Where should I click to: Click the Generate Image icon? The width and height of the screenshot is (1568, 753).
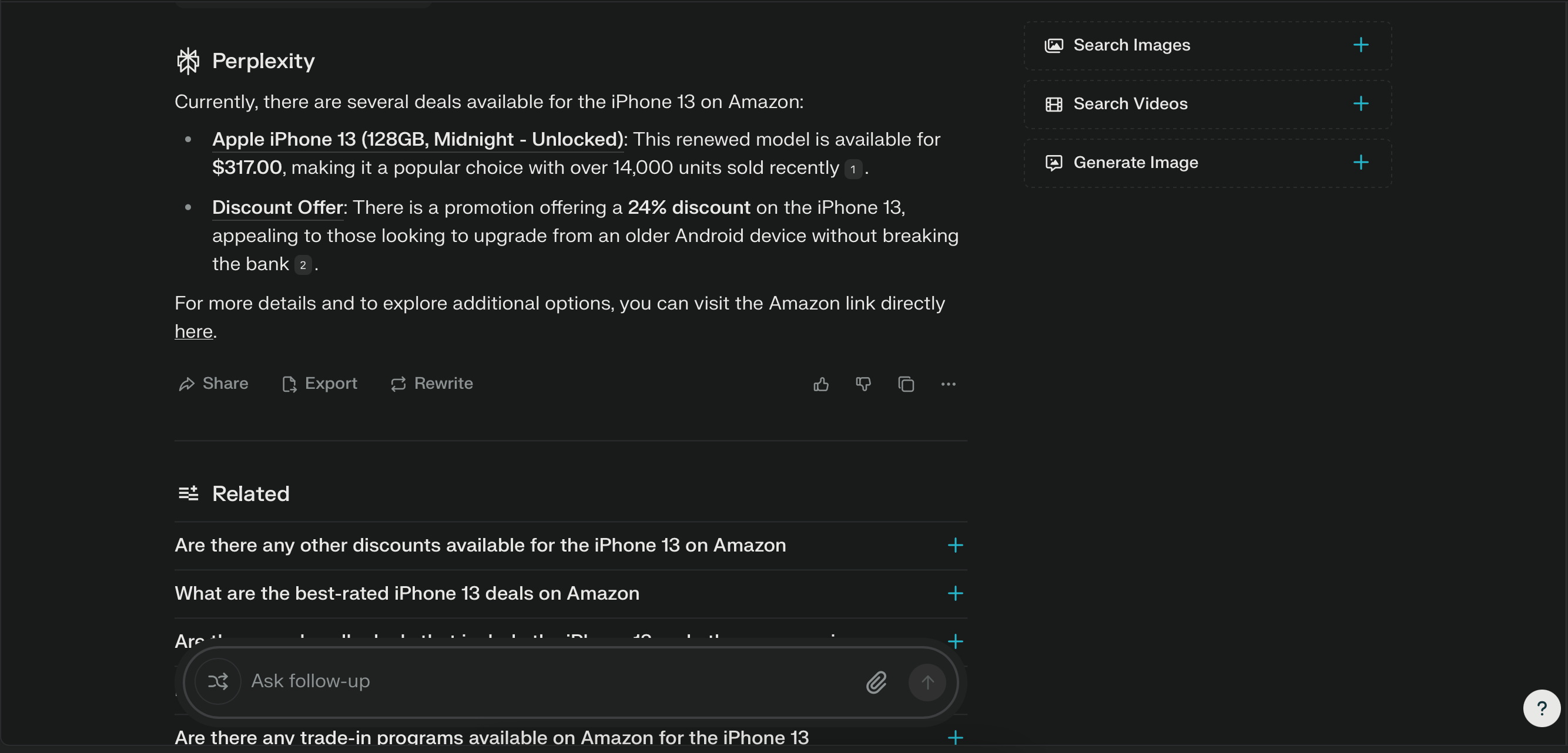(1054, 163)
